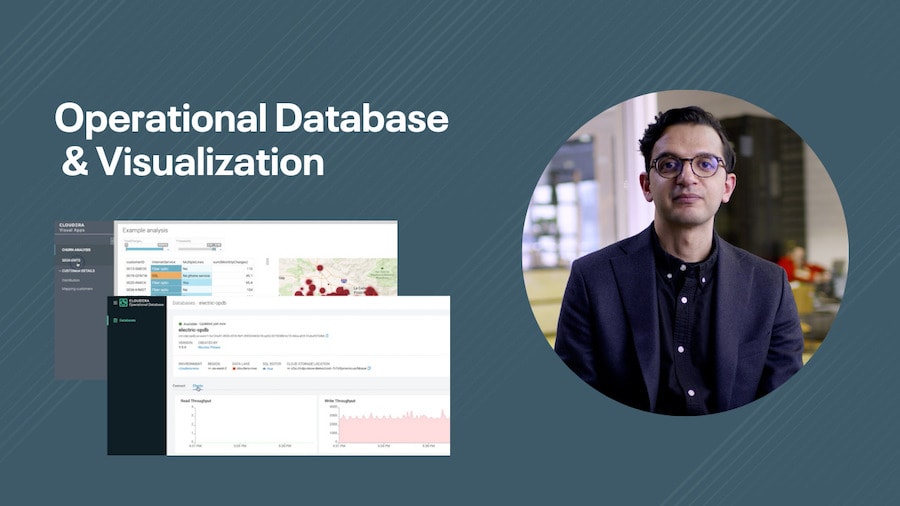Expand the Customer Details section
The height and width of the screenshot is (506, 900).
(x=80, y=270)
